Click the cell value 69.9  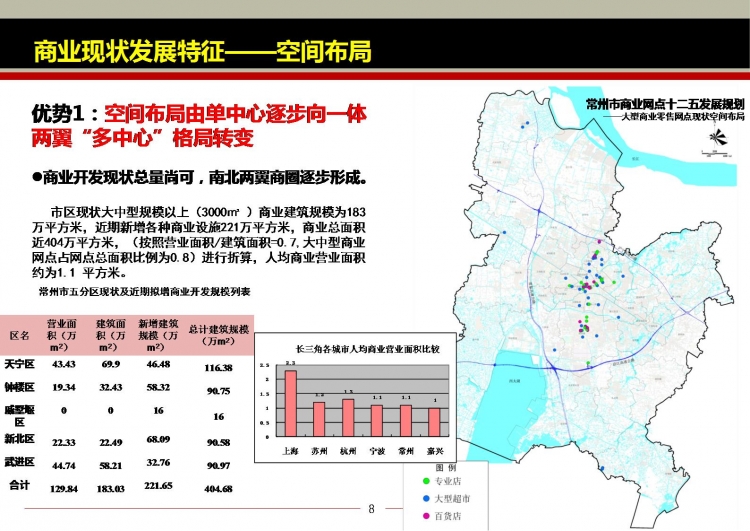point(110,364)
